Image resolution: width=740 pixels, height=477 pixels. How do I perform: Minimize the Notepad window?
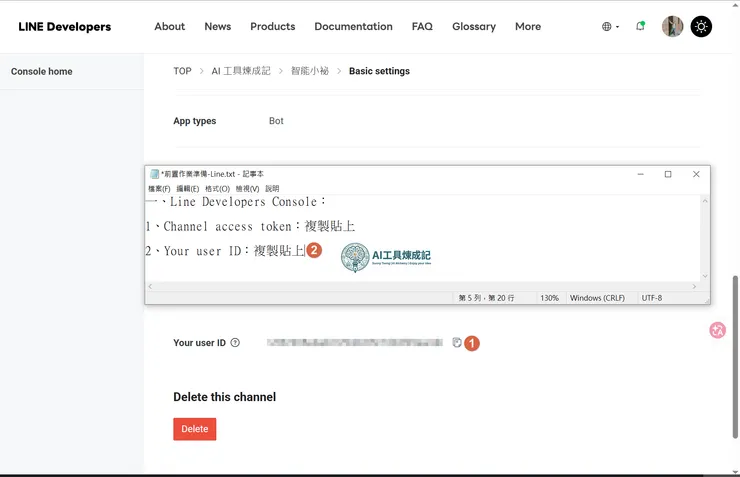640,174
